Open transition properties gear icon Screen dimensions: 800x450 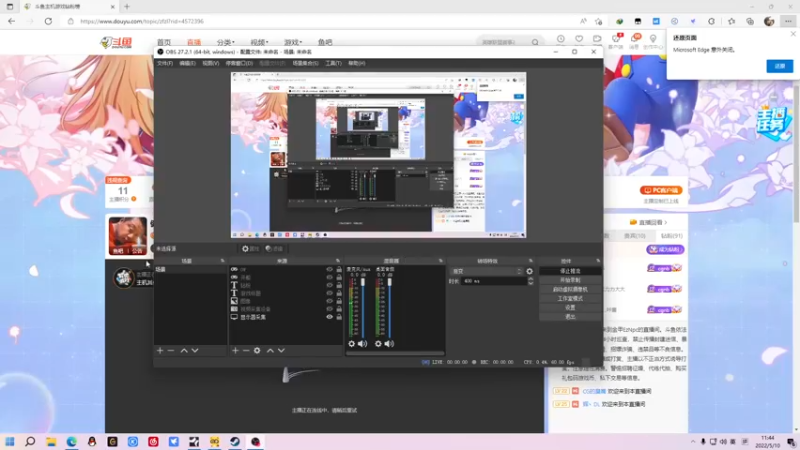tap(530, 271)
